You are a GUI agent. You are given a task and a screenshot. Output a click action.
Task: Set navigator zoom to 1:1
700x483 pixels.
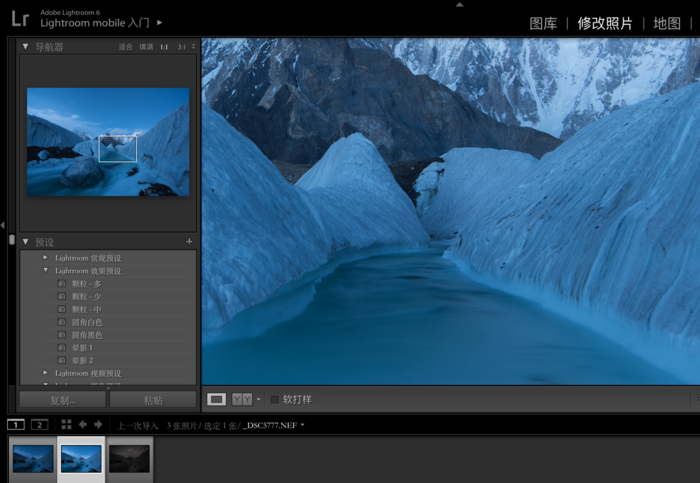click(164, 46)
